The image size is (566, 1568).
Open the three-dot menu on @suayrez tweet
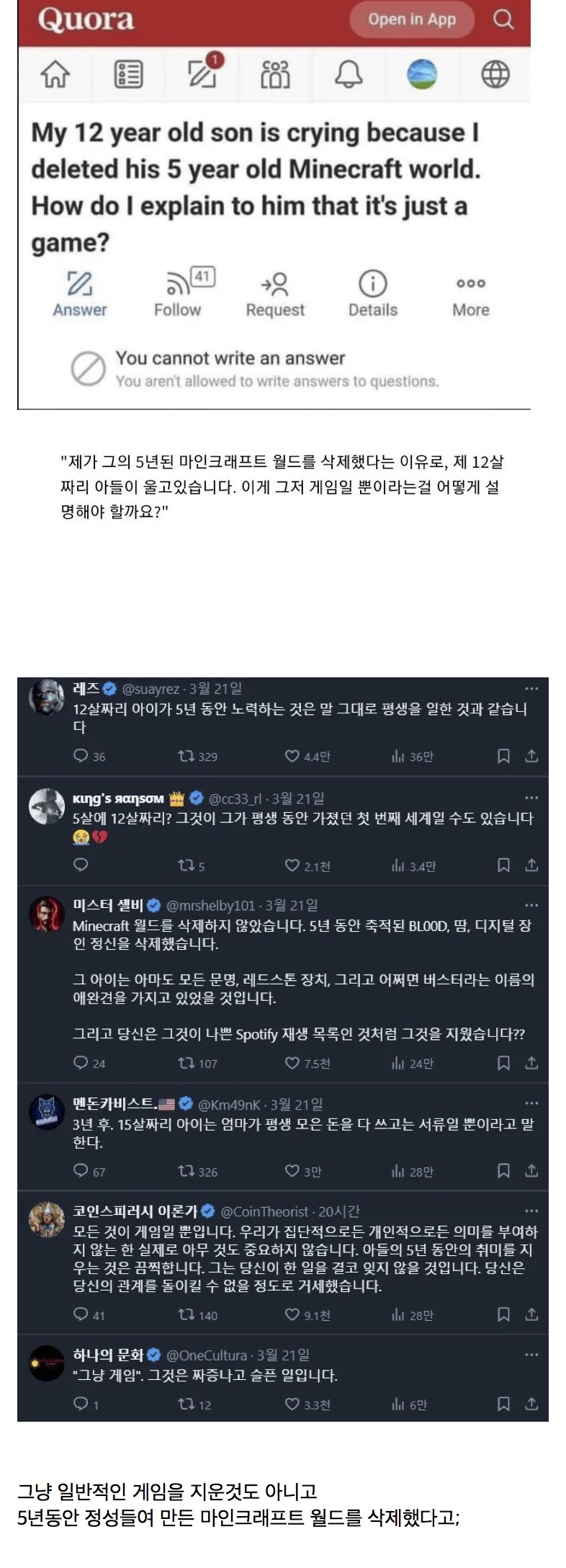(x=531, y=689)
